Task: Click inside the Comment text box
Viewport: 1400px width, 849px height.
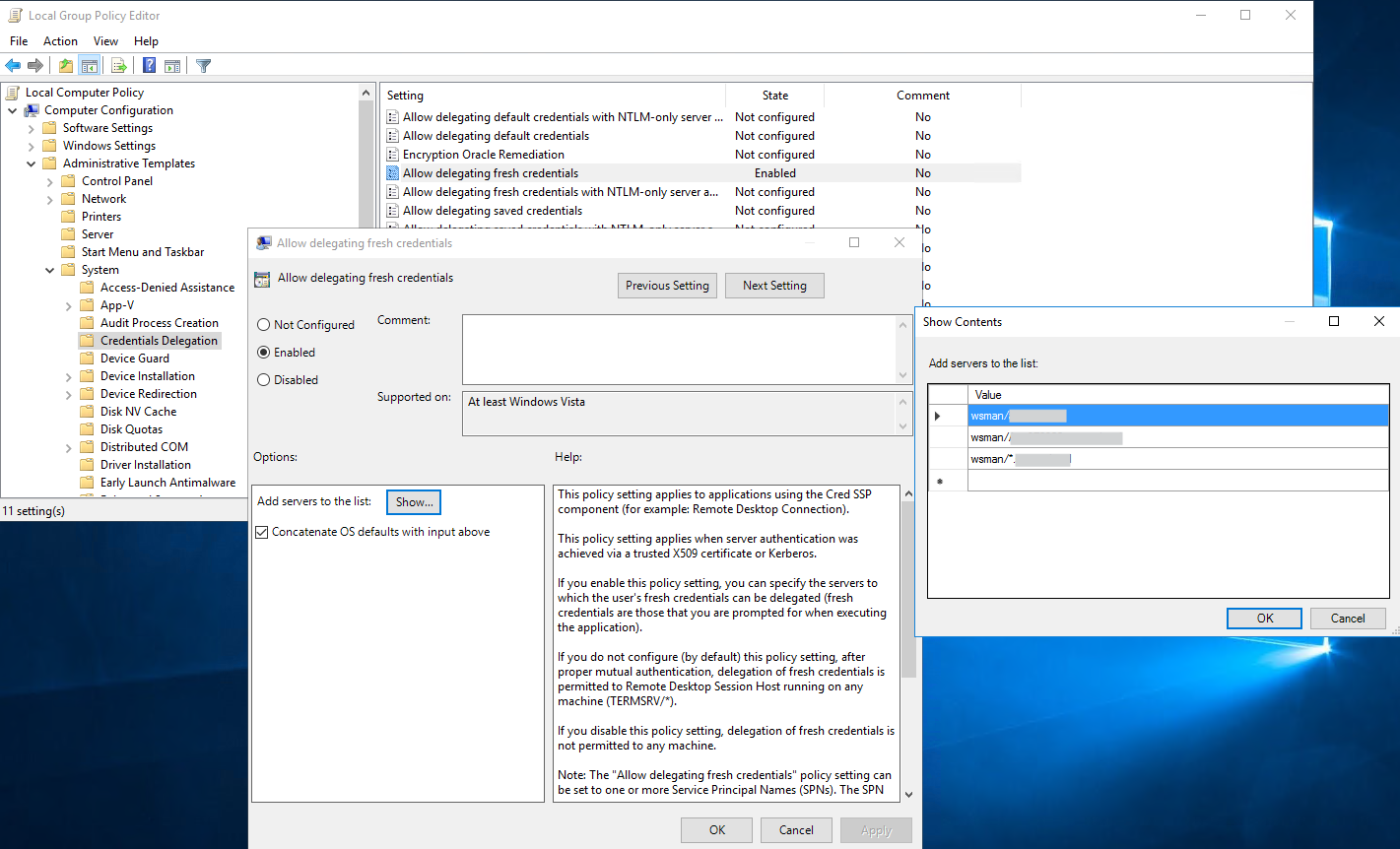Action: [679, 350]
